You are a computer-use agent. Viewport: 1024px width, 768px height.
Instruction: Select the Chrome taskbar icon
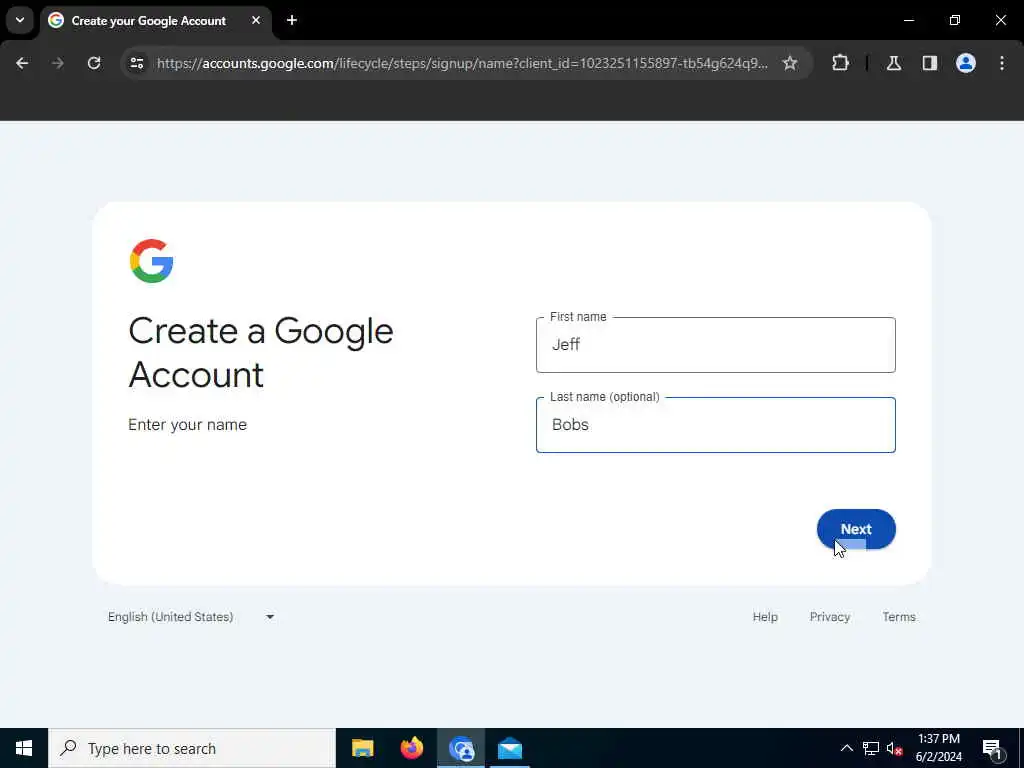point(461,748)
